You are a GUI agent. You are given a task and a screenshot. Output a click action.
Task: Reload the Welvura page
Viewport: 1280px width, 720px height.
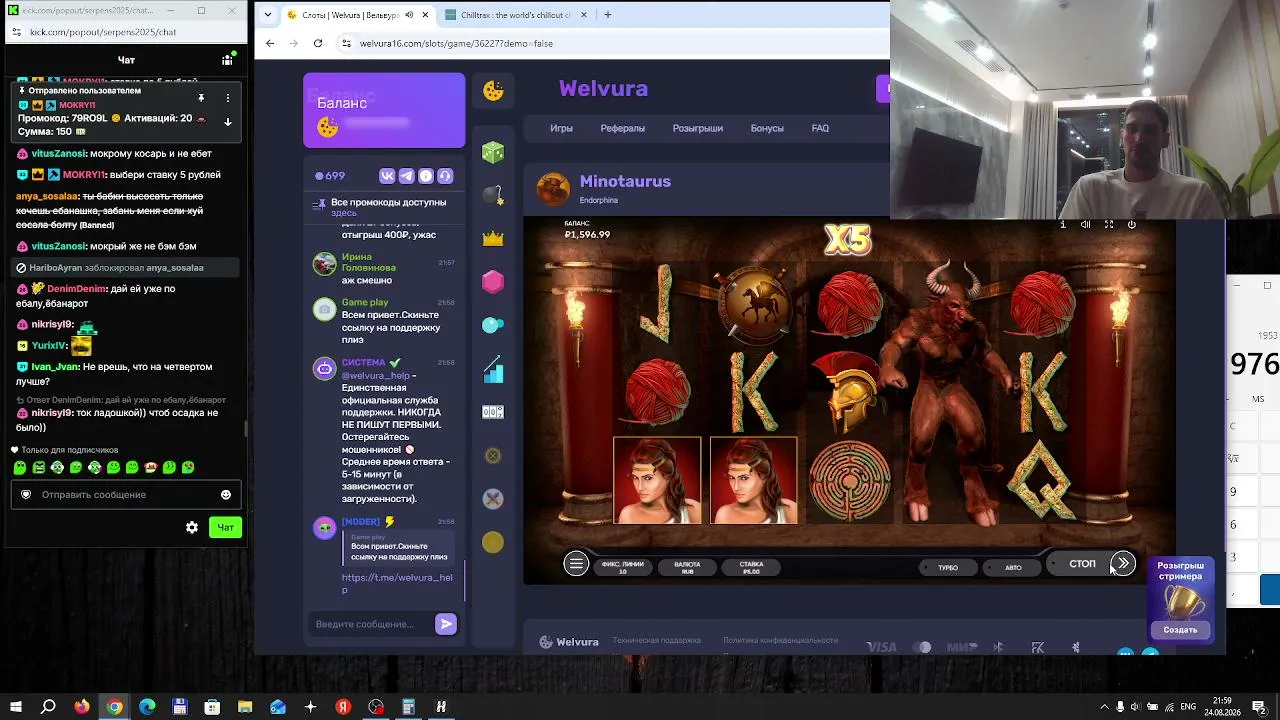318,43
